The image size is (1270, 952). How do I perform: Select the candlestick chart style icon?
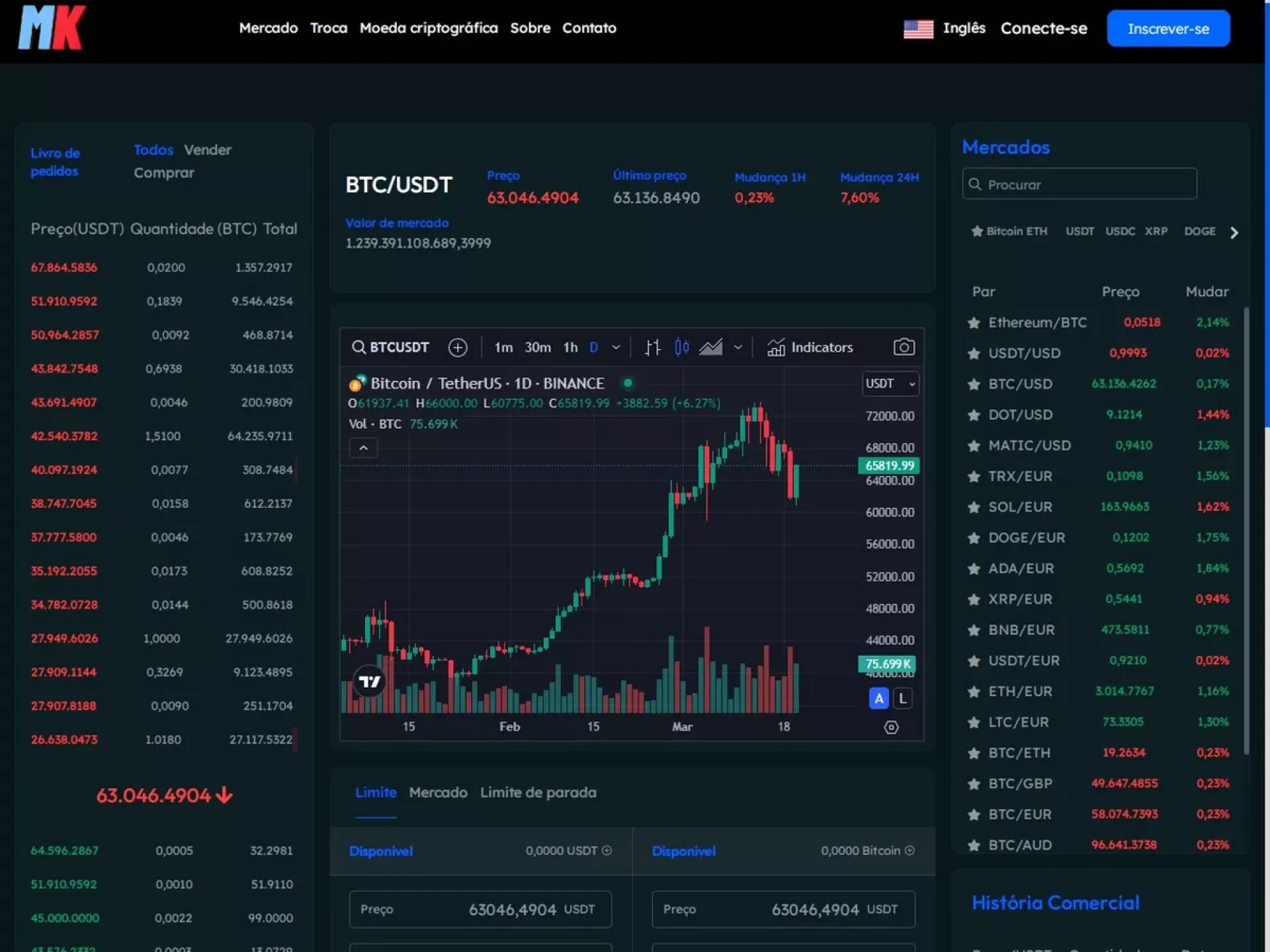coord(682,347)
